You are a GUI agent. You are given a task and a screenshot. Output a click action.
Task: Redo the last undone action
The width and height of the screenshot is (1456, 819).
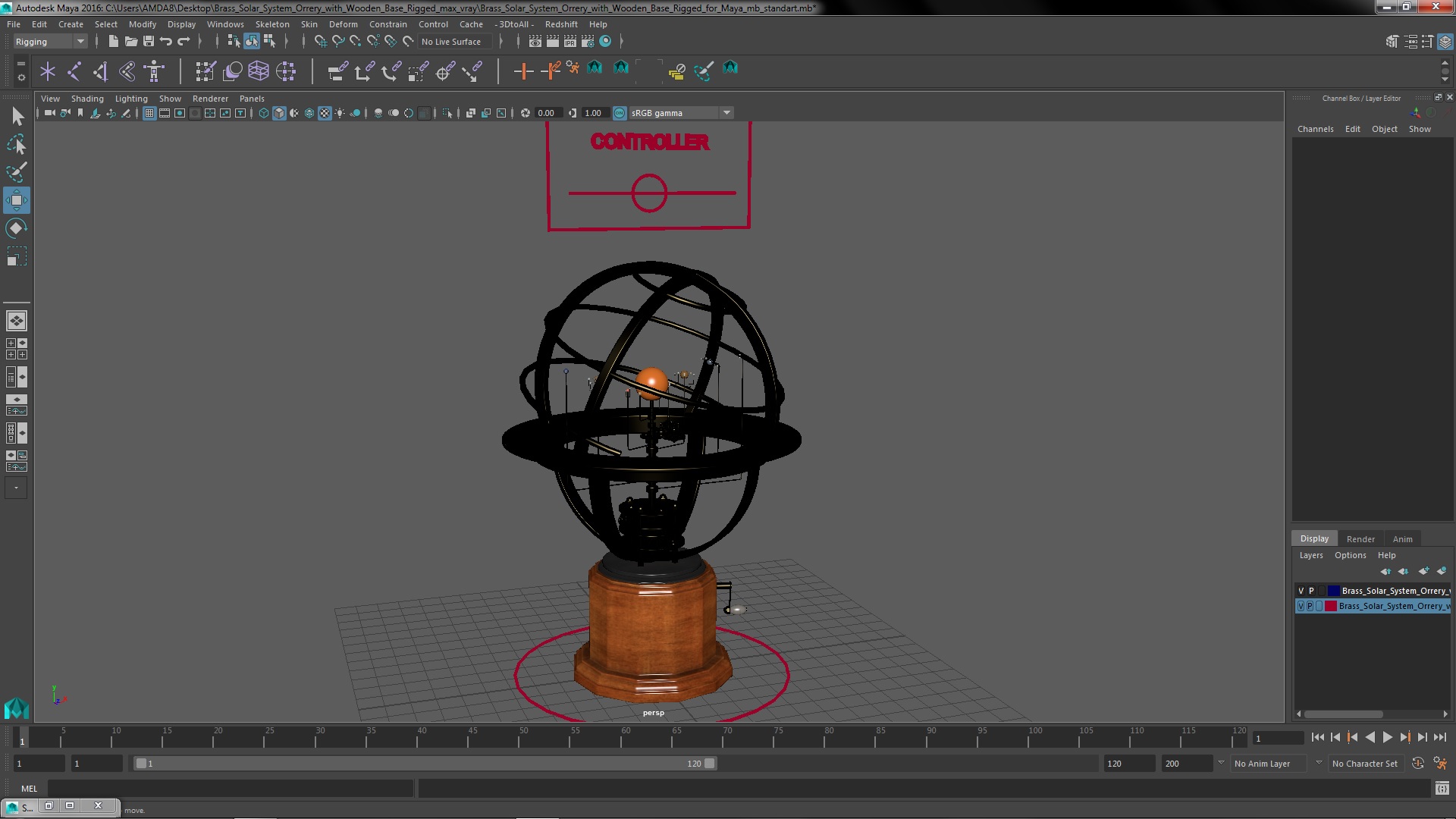click(x=183, y=42)
